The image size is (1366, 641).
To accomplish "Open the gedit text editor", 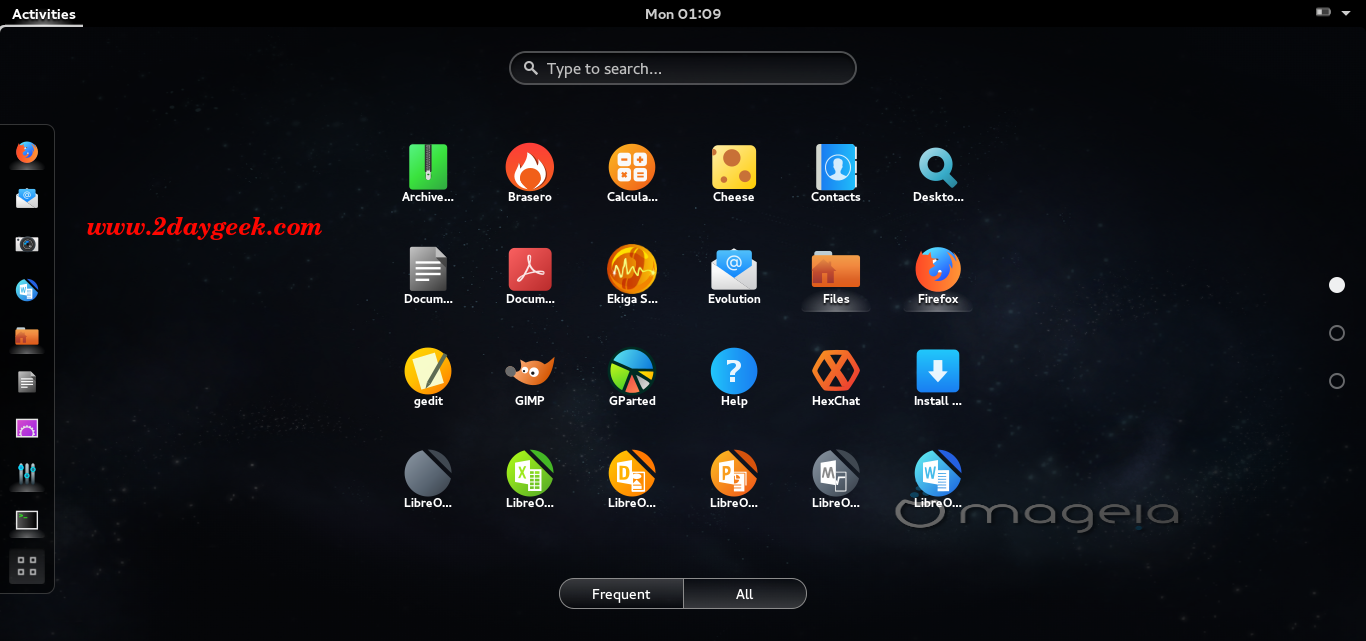I will click(428, 371).
